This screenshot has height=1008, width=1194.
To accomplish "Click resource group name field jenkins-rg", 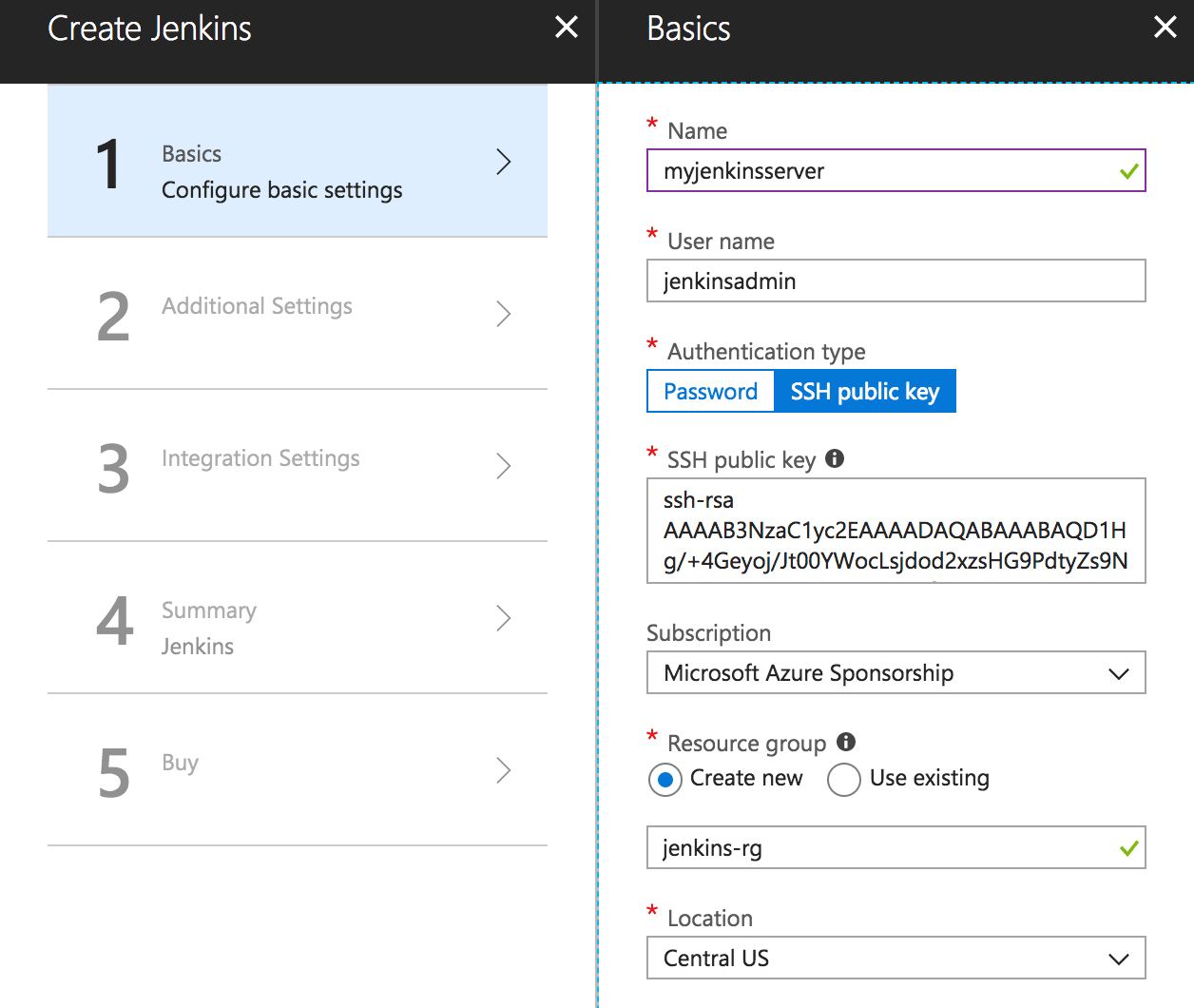I will [x=895, y=847].
